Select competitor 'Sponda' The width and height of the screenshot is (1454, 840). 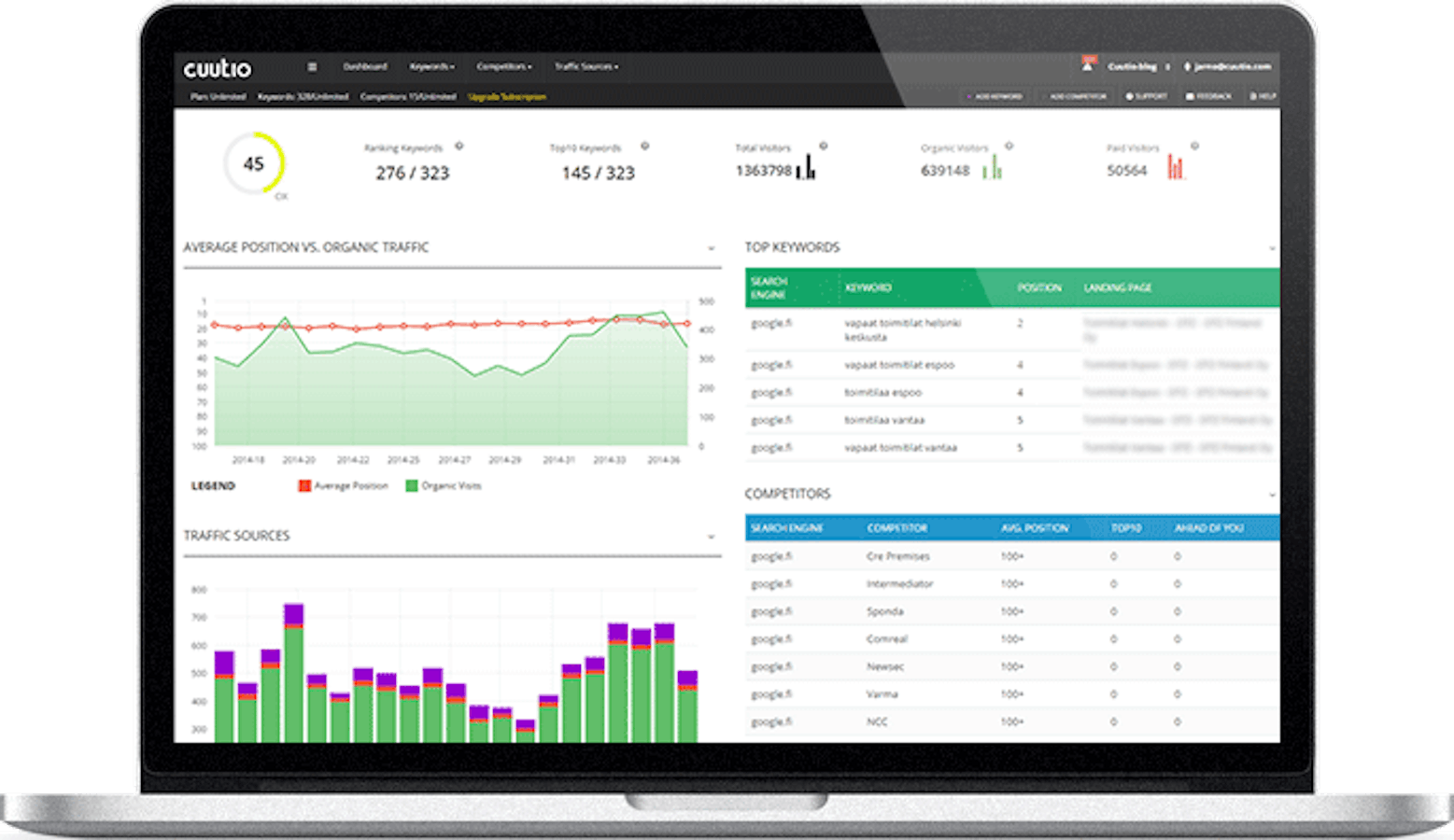pyautogui.click(x=884, y=612)
